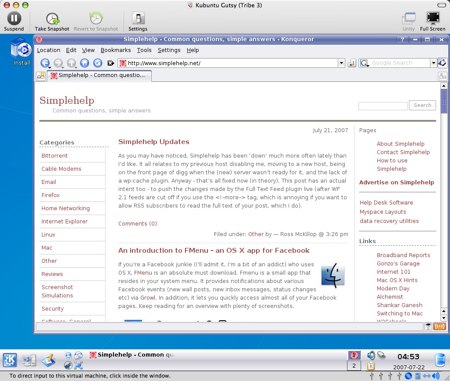Click the Go button beside location bar
450x381 pixels.
click(352, 63)
